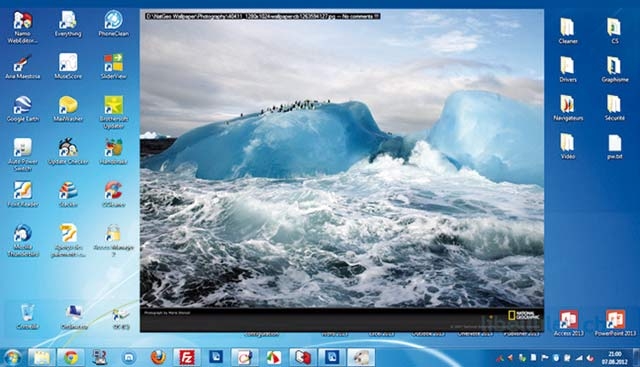The width and height of the screenshot is (640, 367).
Task: Click Windows Explorer folder in taskbar
Action: click(42, 358)
